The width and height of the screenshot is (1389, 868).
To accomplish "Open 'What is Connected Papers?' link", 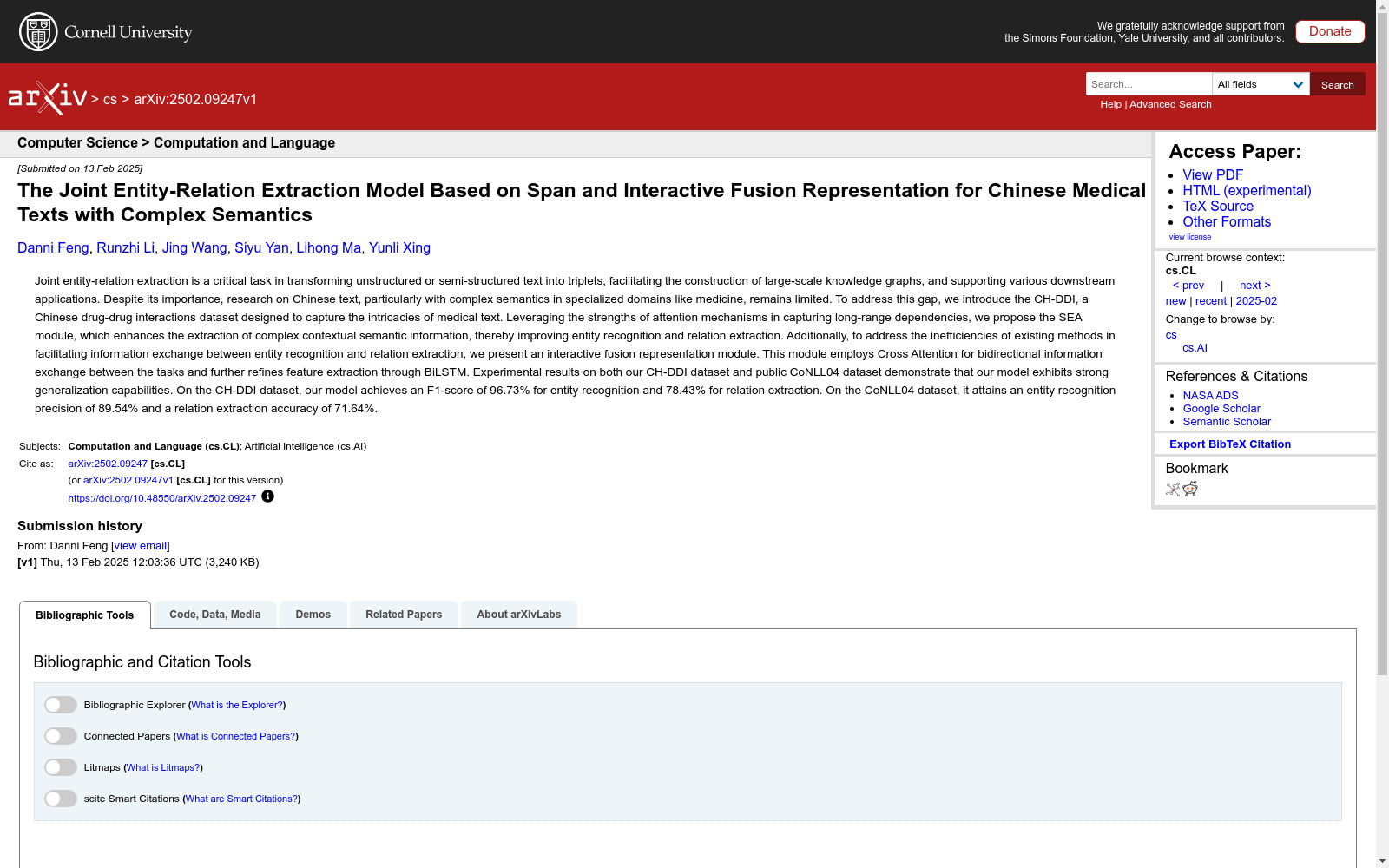I will pos(236,736).
